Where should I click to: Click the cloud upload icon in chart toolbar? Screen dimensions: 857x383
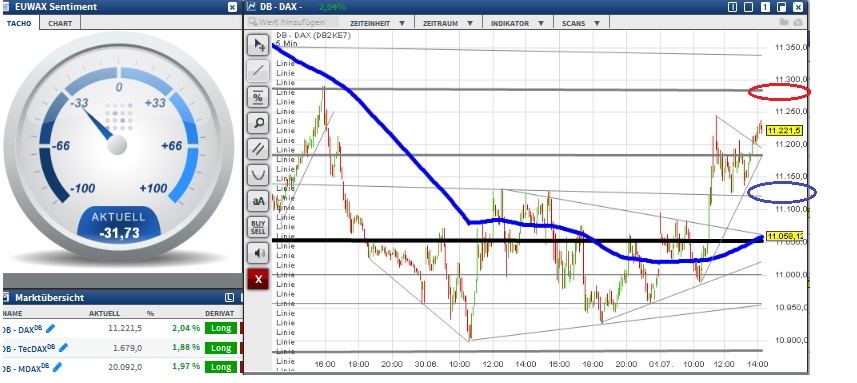[798, 22]
